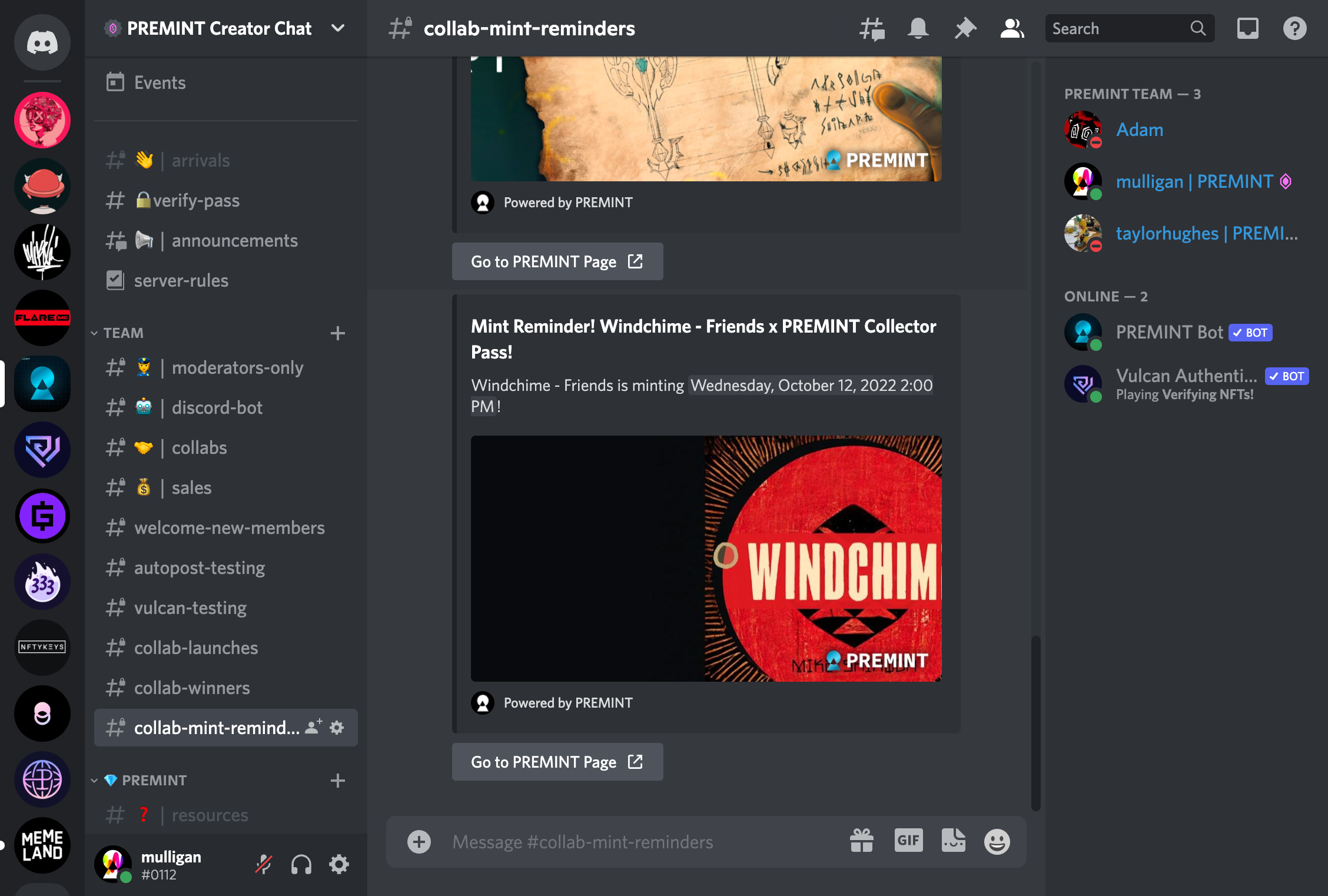1328x896 pixels.
Task: Edit collab-mint-reminders channel settings gear
Action: 337,728
